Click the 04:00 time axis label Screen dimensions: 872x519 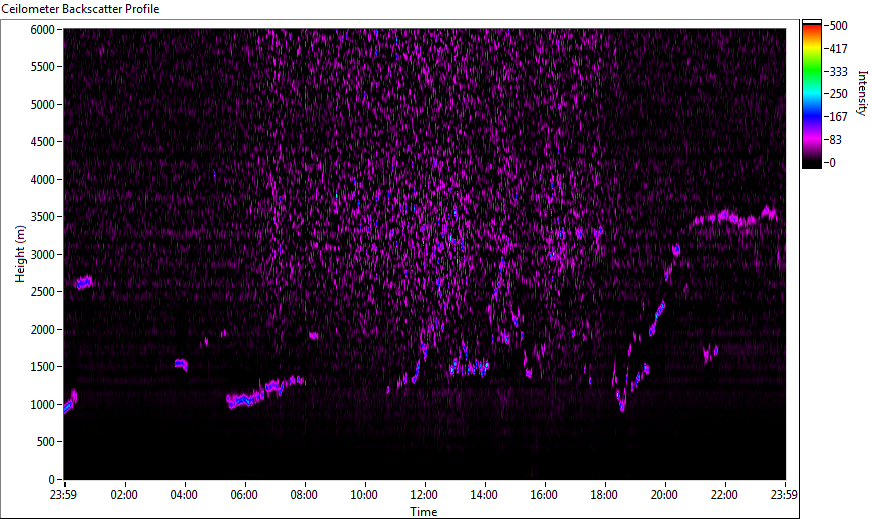pyautogui.click(x=184, y=495)
